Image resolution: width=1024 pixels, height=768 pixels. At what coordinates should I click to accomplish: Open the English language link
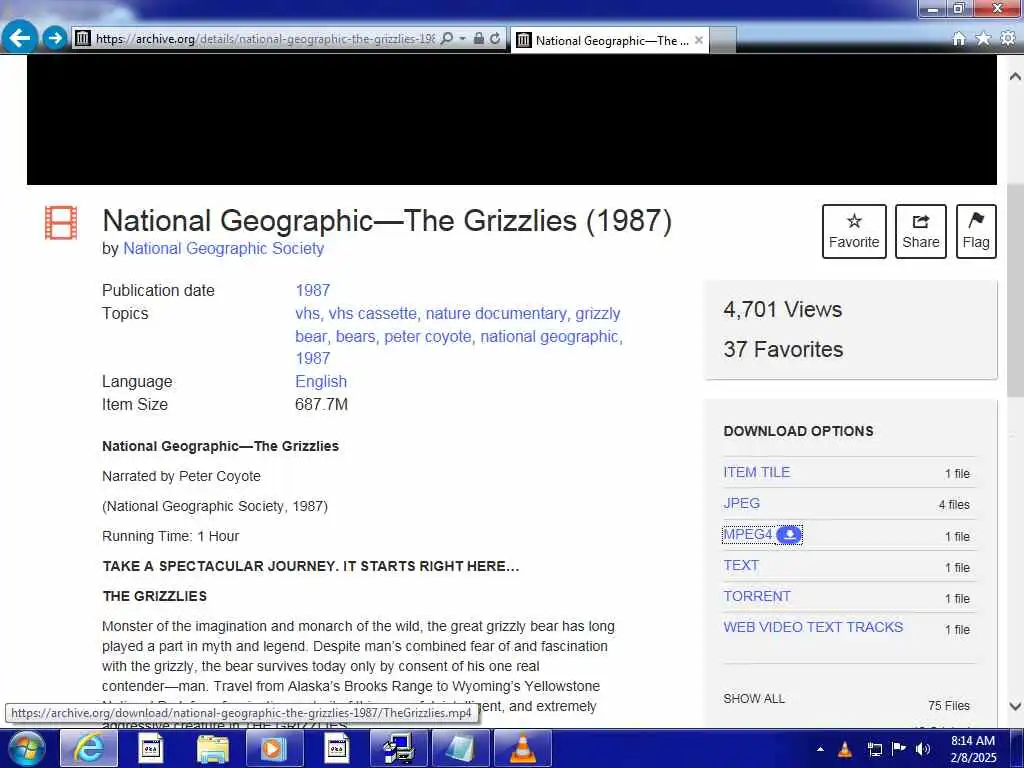(321, 382)
